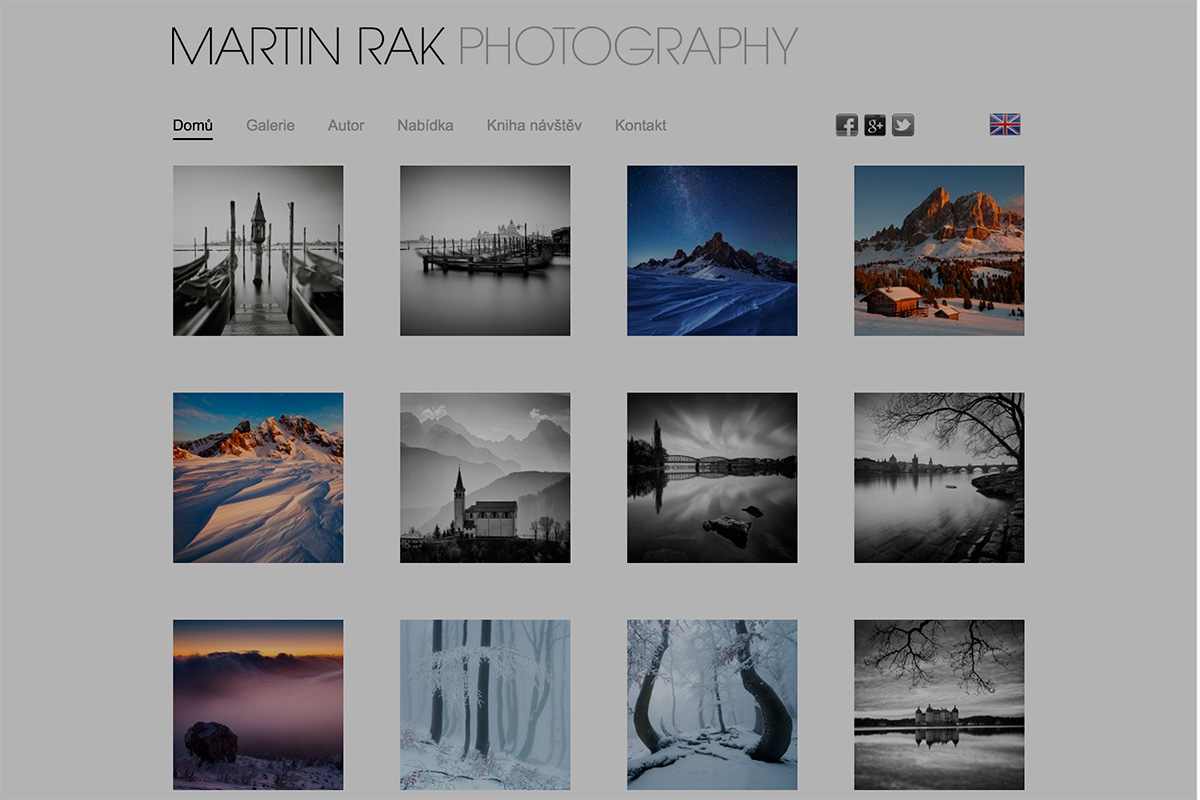Viewport: 1200px width, 800px height.
Task: Select the Domů menu item
Action: click(192, 125)
